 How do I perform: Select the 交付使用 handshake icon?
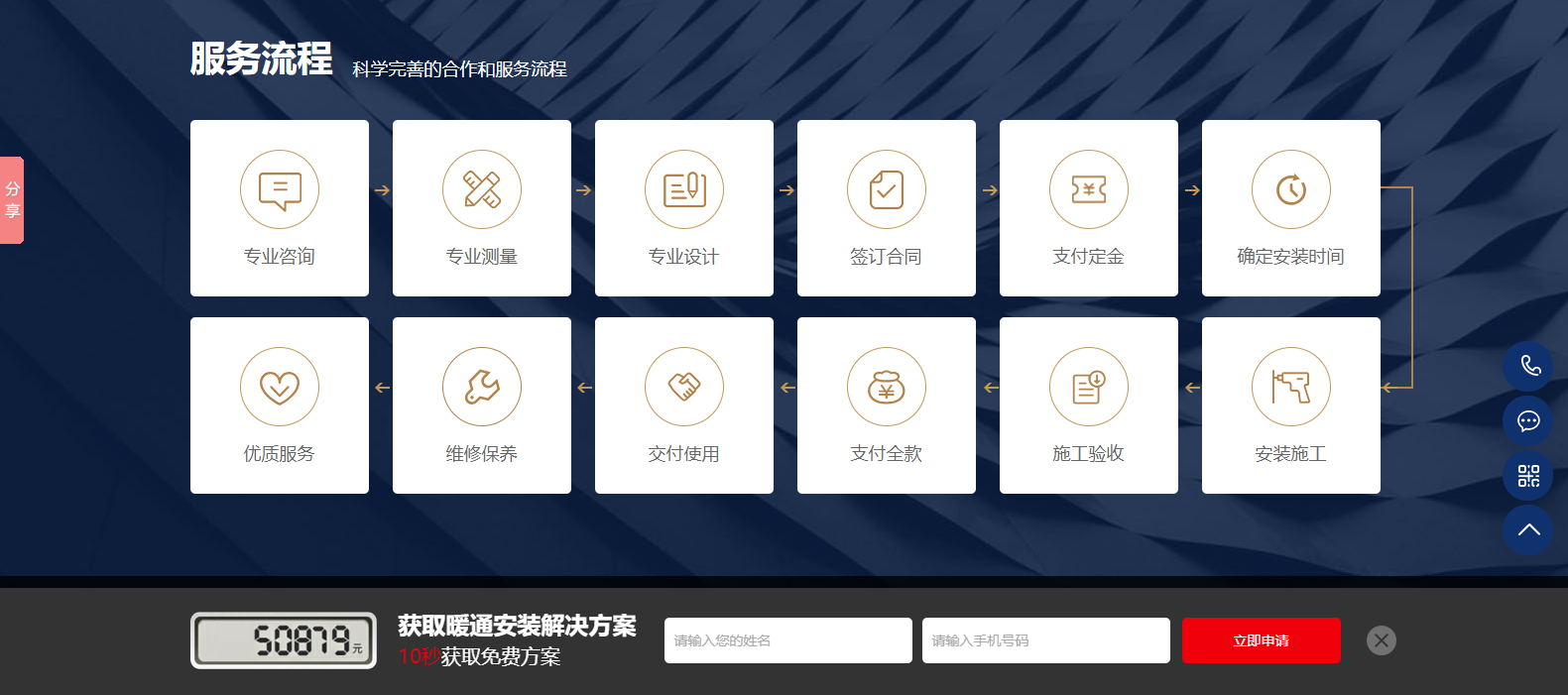pyautogui.click(x=684, y=387)
